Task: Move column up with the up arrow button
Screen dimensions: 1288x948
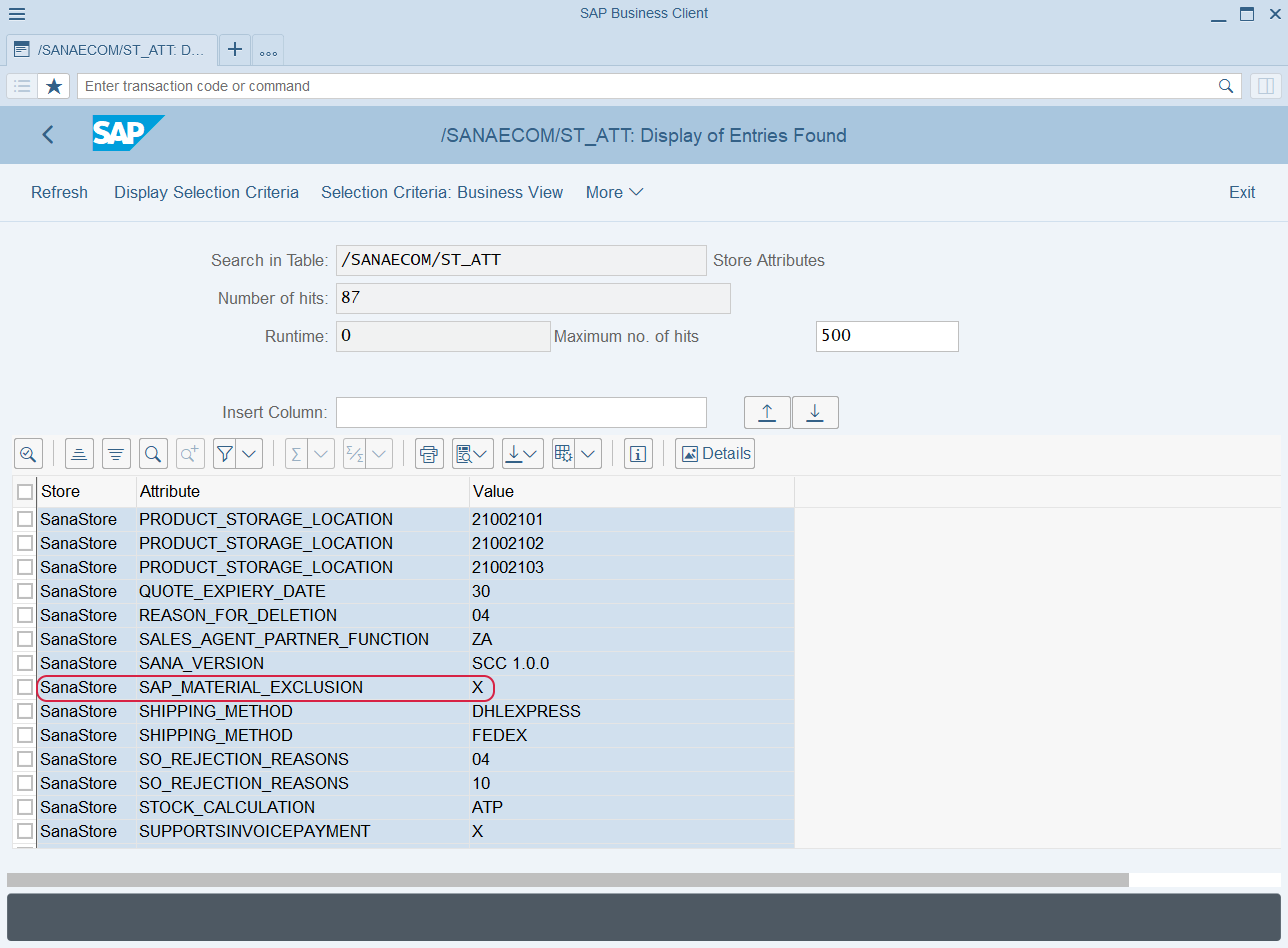Action: (x=767, y=412)
